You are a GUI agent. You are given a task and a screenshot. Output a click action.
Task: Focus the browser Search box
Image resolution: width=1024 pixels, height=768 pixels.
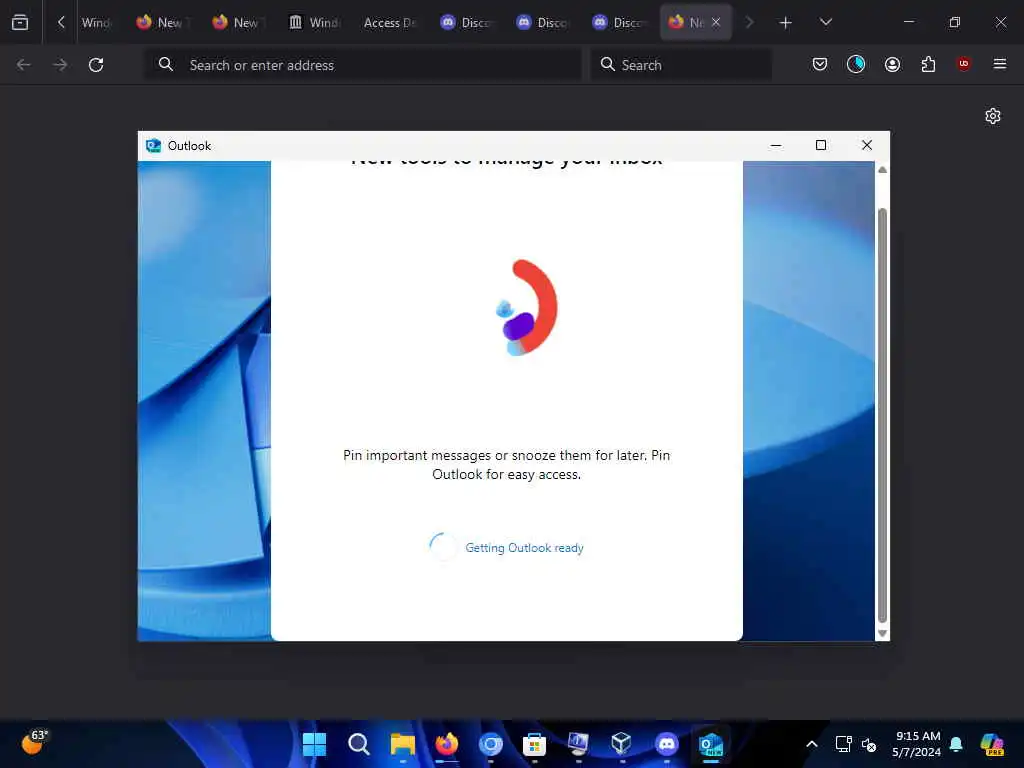pos(681,65)
